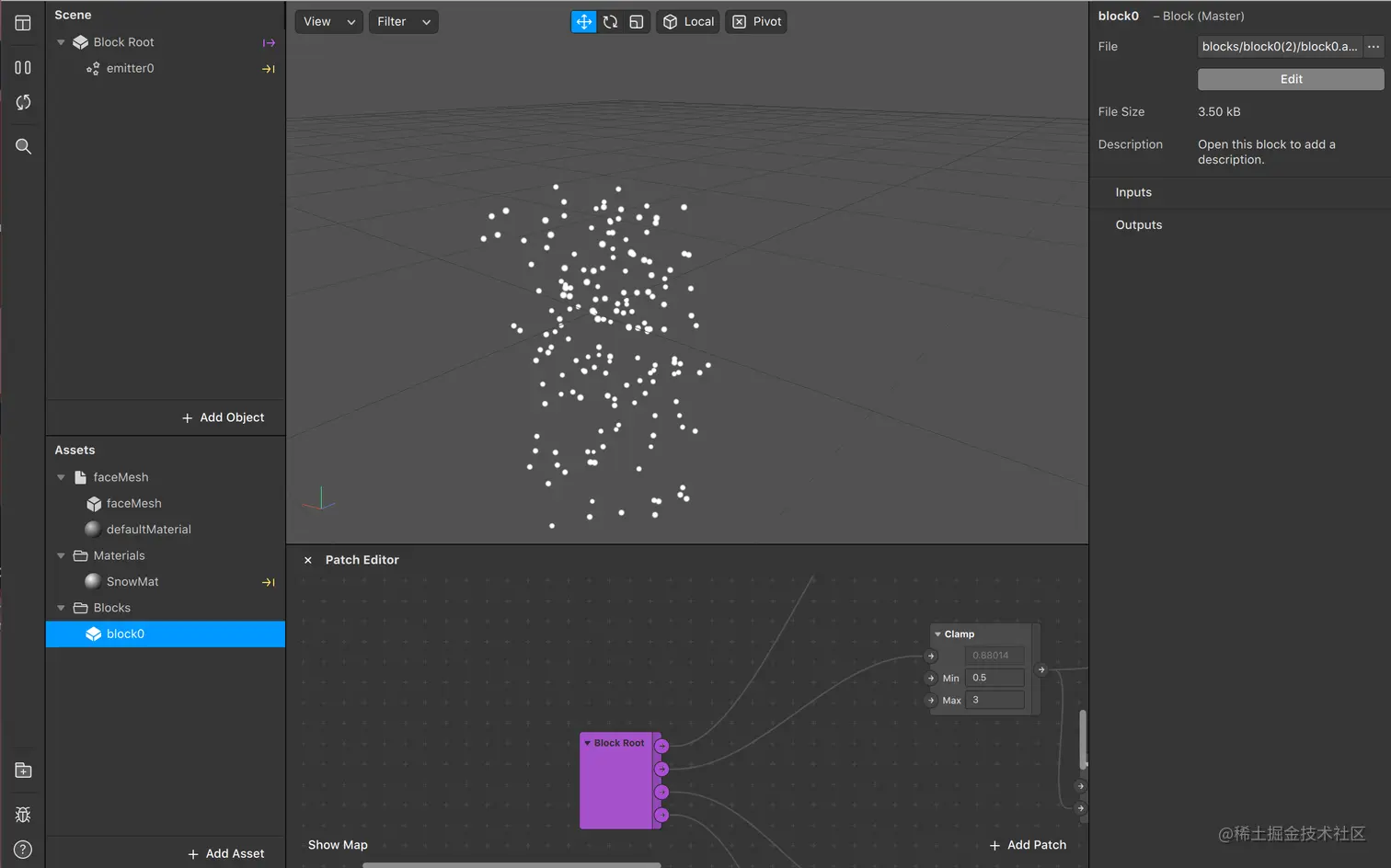Close the Patch Editor panel

(x=308, y=560)
